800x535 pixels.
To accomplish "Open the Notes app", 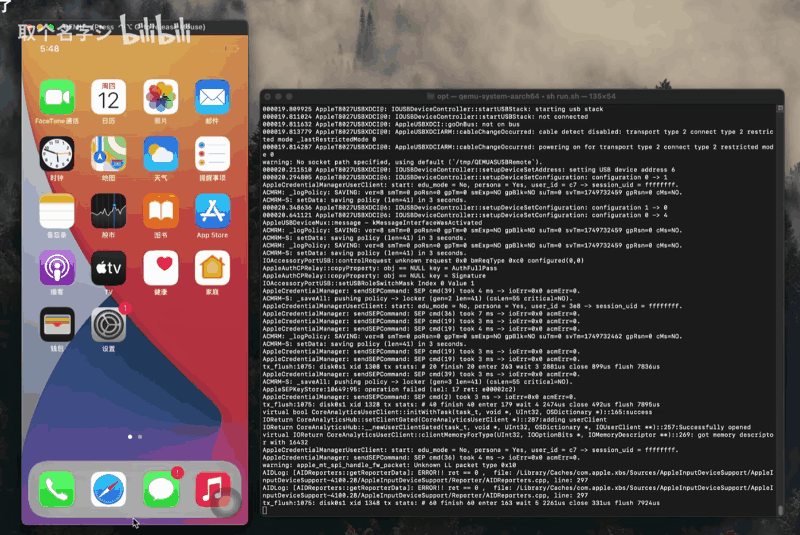I will [x=57, y=211].
